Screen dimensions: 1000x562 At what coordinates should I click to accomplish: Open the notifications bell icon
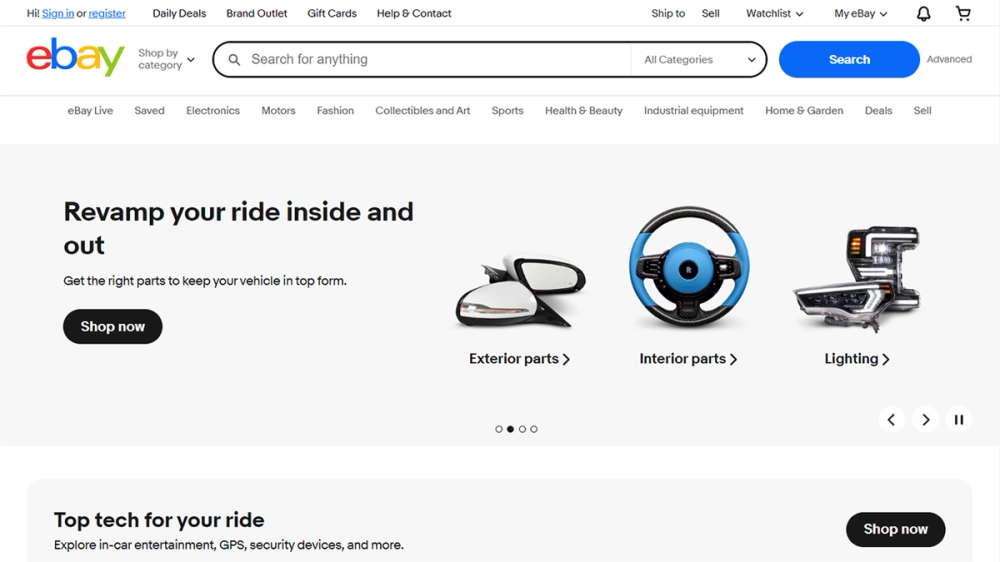pyautogui.click(x=923, y=13)
